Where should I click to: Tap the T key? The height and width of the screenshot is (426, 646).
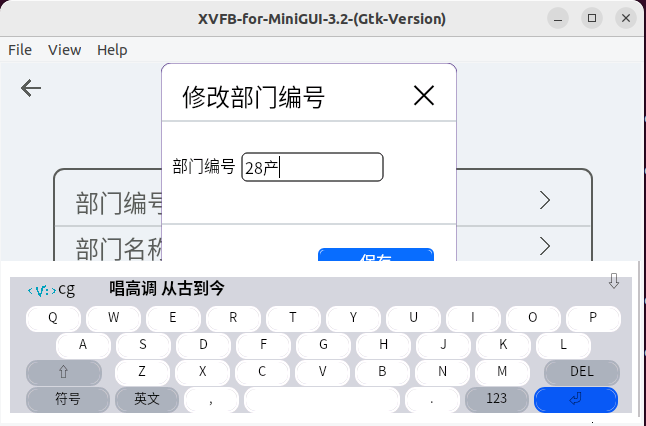point(293,318)
